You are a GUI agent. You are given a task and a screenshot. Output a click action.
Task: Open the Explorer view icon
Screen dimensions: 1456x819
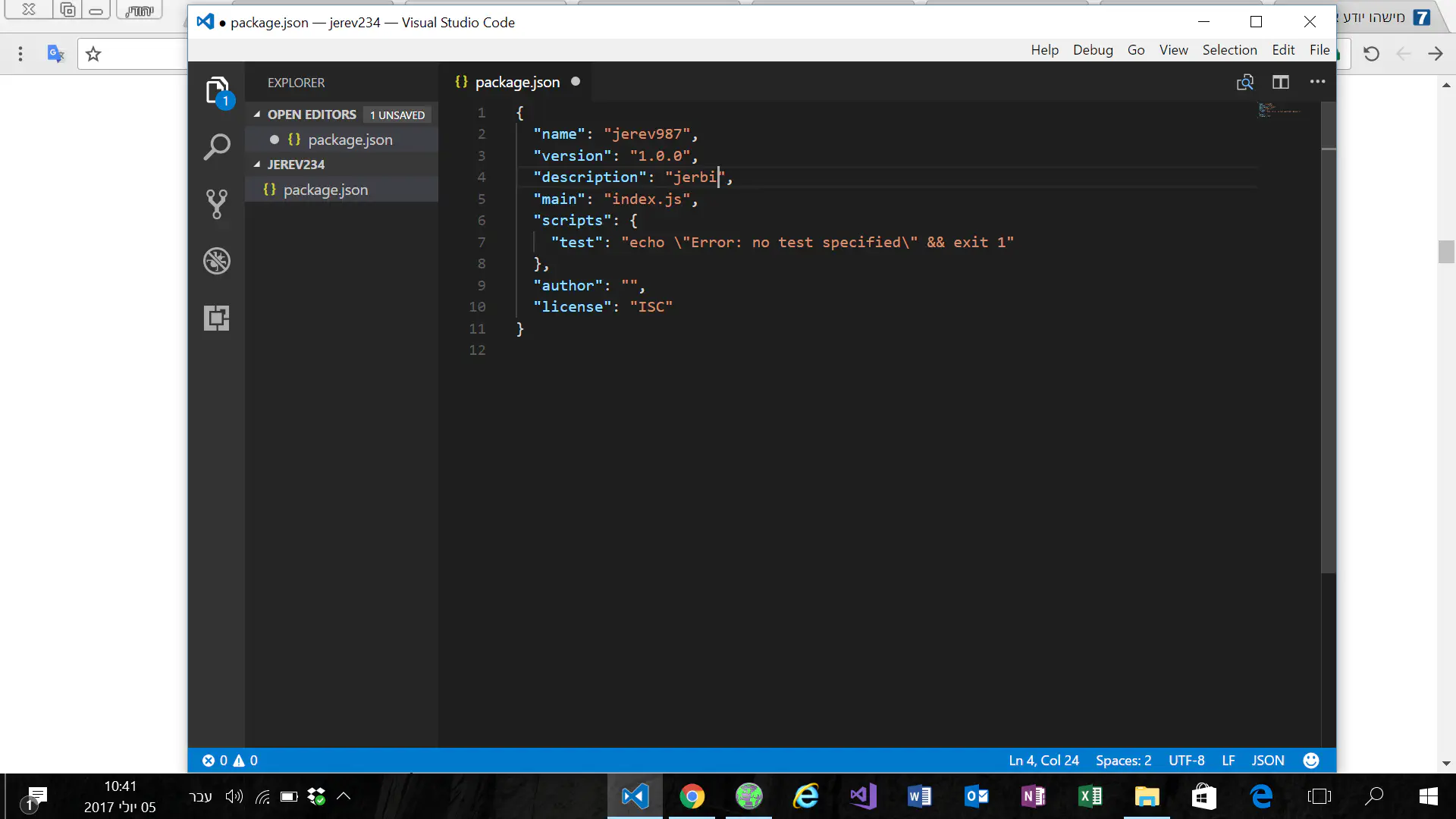(217, 91)
